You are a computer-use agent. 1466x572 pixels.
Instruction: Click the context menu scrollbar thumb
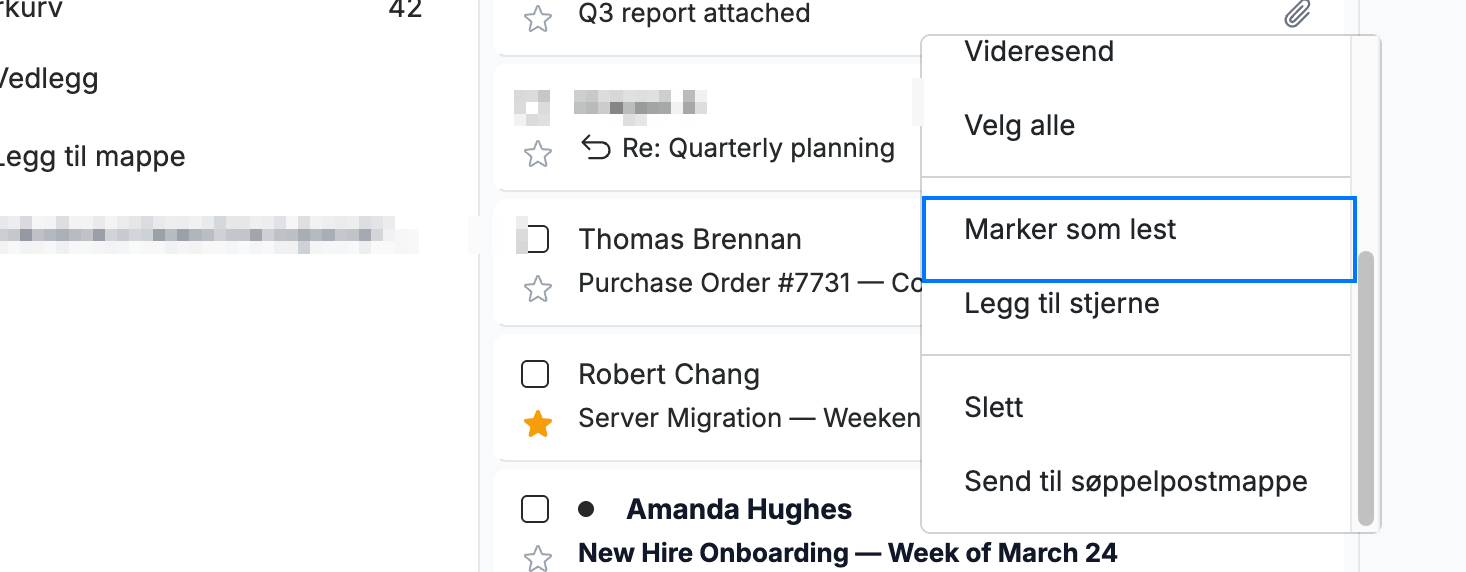pos(1366,388)
